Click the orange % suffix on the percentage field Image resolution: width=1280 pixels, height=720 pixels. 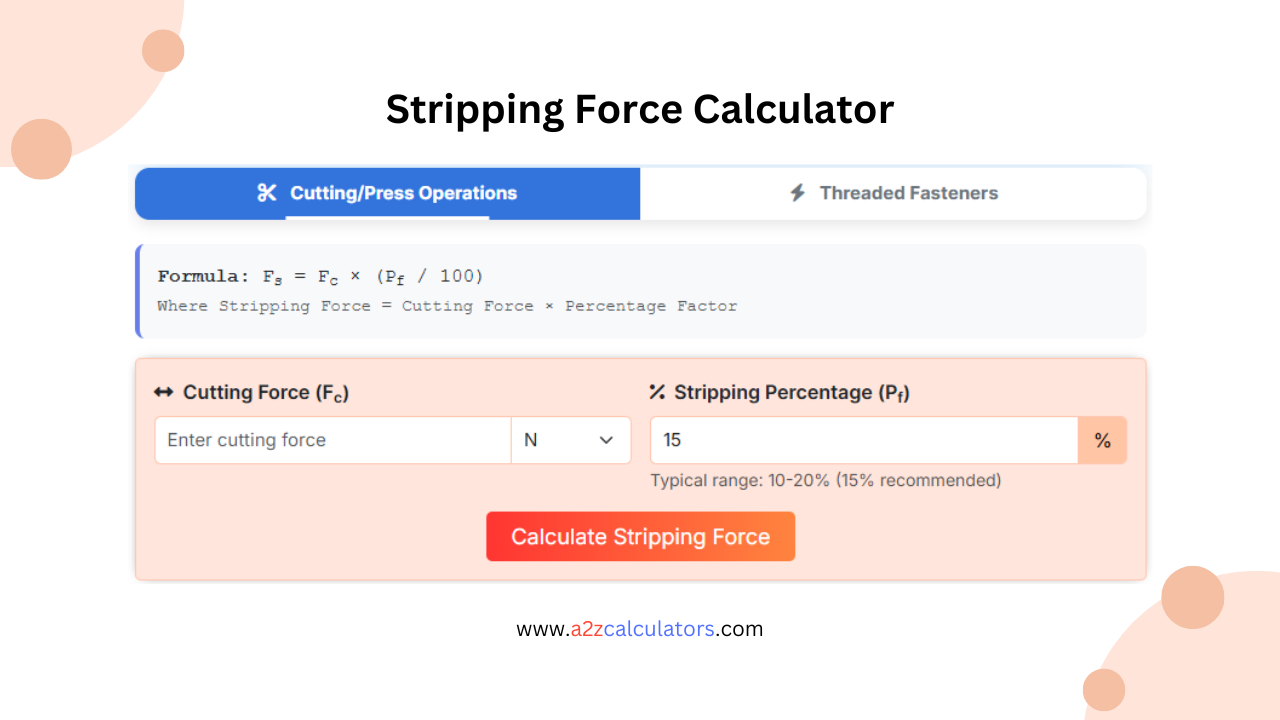pyautogui.click(x=1102, y=440)
